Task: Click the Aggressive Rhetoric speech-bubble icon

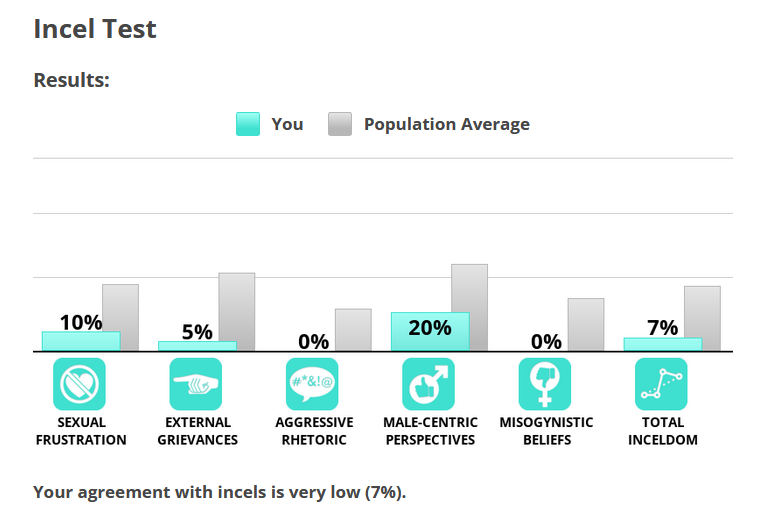Action: coord(313,384)
